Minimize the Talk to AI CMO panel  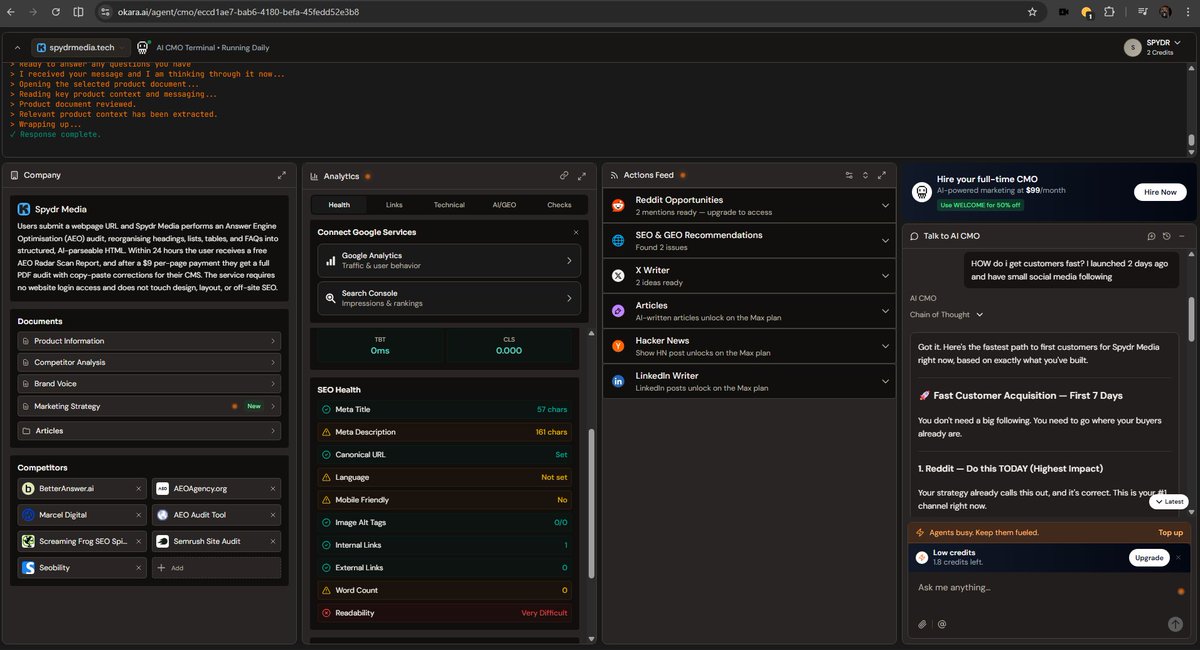(x=1181, y=236)
